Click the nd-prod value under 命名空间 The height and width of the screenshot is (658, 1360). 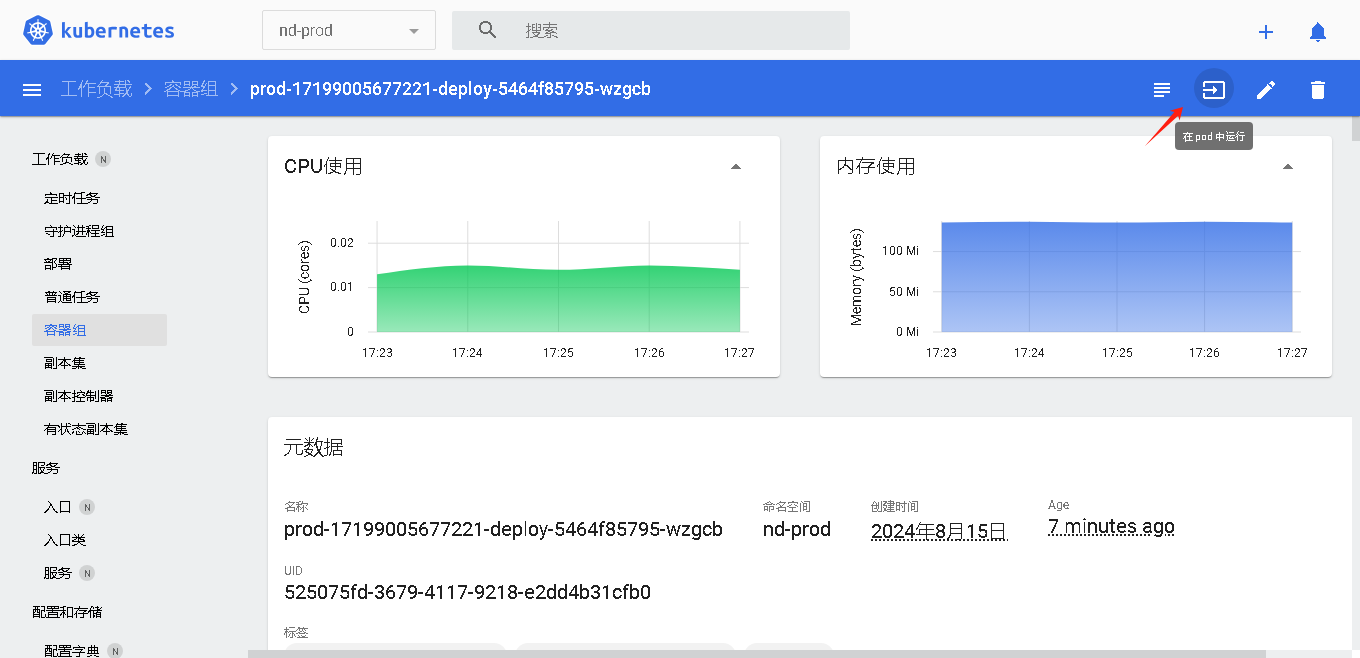pyautogui.click(x=797, y=529)
